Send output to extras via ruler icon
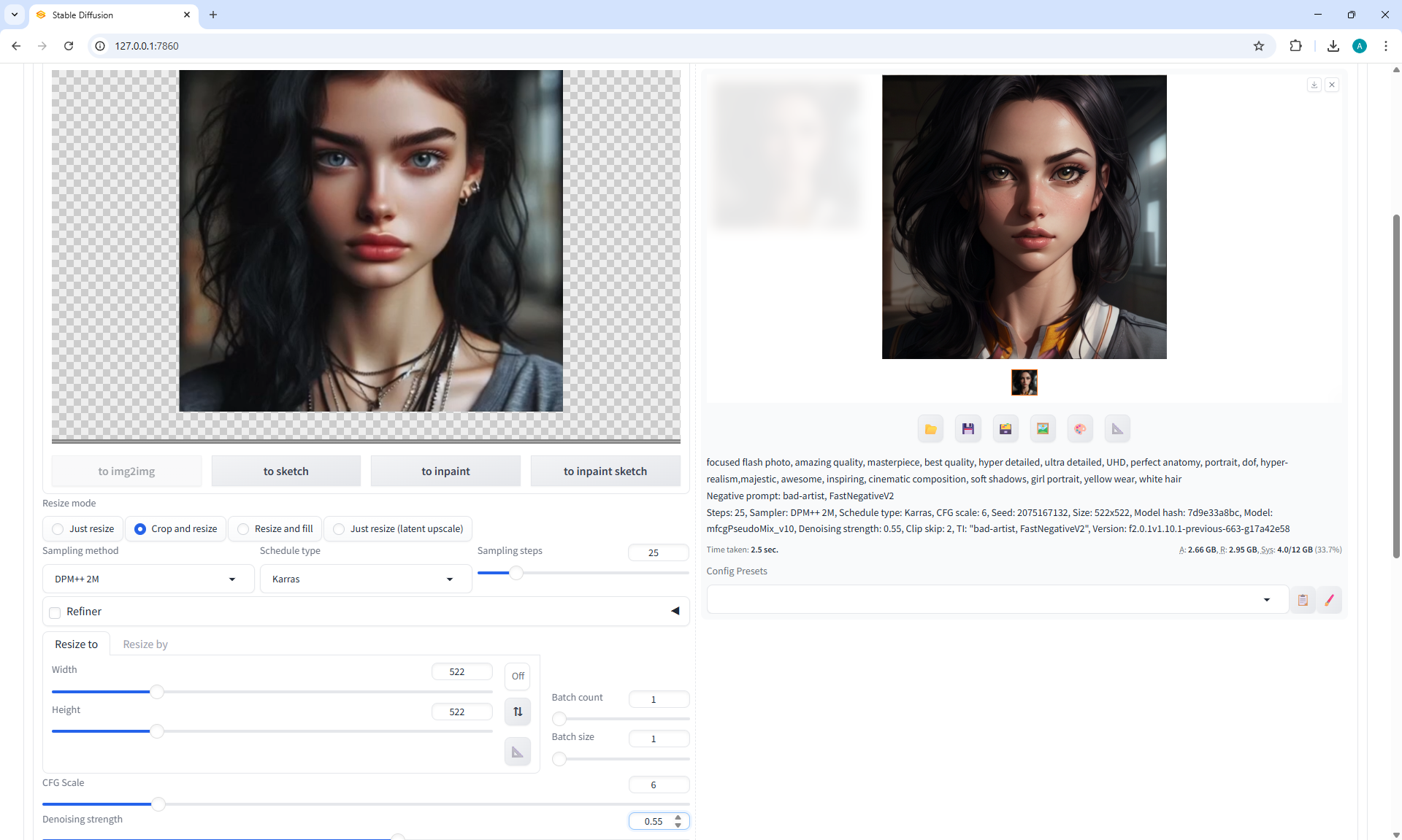Viewport: 1402px width, 840px height. click(1117, 429)
